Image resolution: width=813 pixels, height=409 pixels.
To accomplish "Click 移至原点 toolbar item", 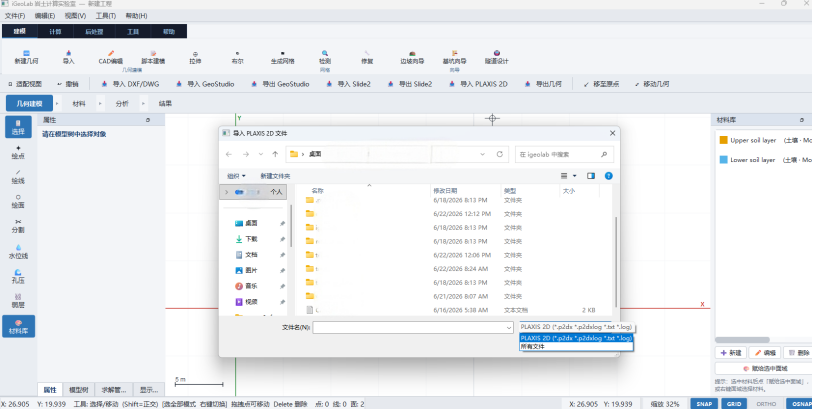I will [601, 84].
